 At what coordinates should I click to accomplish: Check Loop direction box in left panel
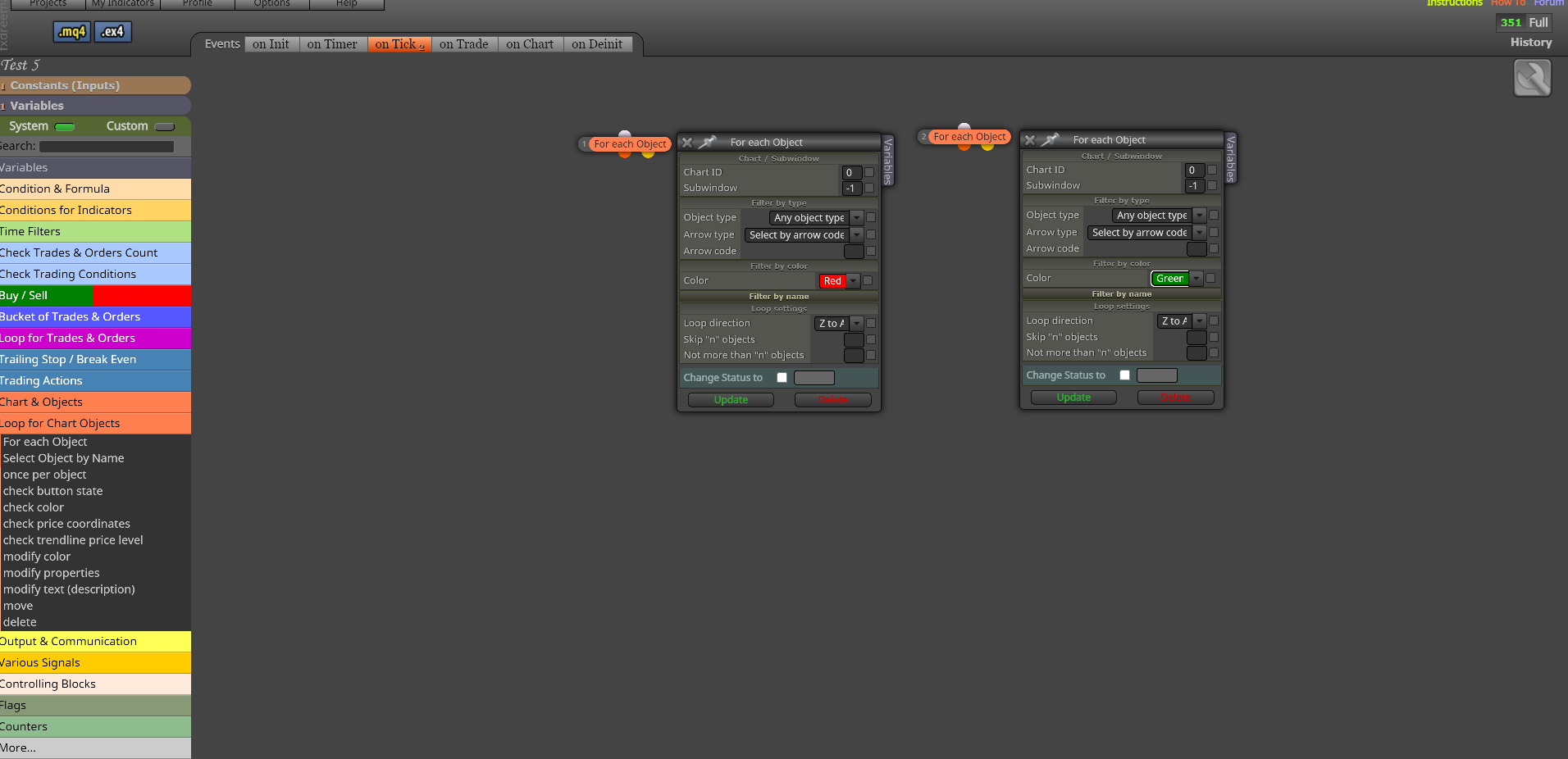click(x=871, y=323)
